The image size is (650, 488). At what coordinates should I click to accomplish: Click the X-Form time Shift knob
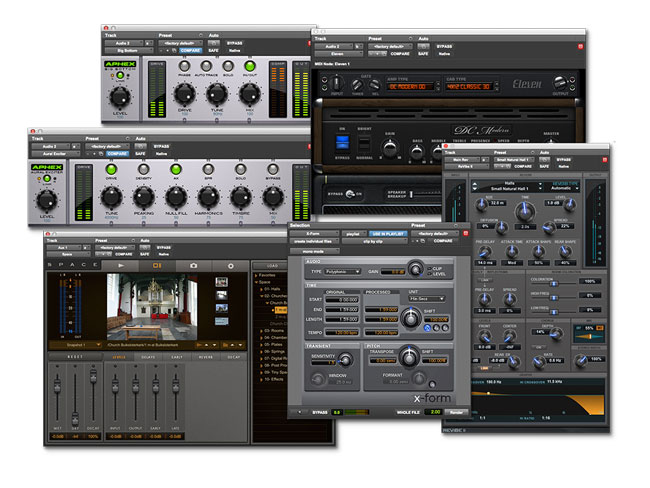(x=410, y=318)
